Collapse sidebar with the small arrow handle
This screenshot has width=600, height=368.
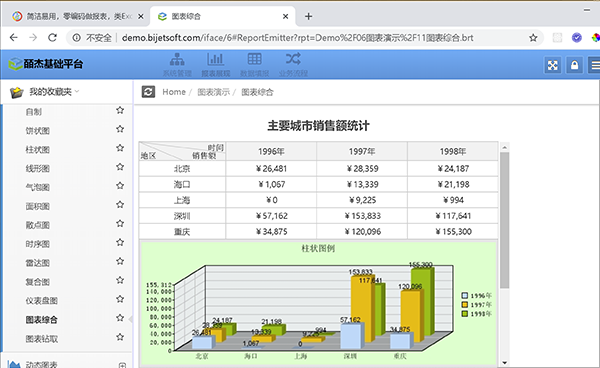[130, 319]
